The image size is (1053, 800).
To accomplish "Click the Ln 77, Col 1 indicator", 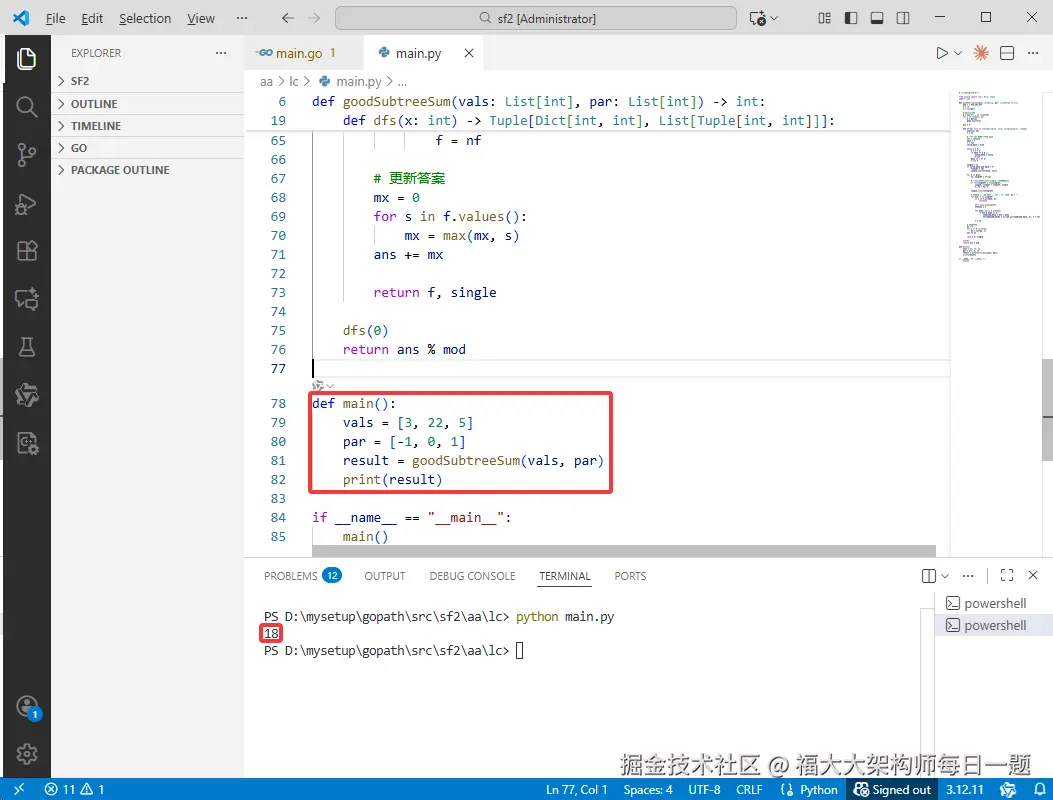I will tap(576, 789).
